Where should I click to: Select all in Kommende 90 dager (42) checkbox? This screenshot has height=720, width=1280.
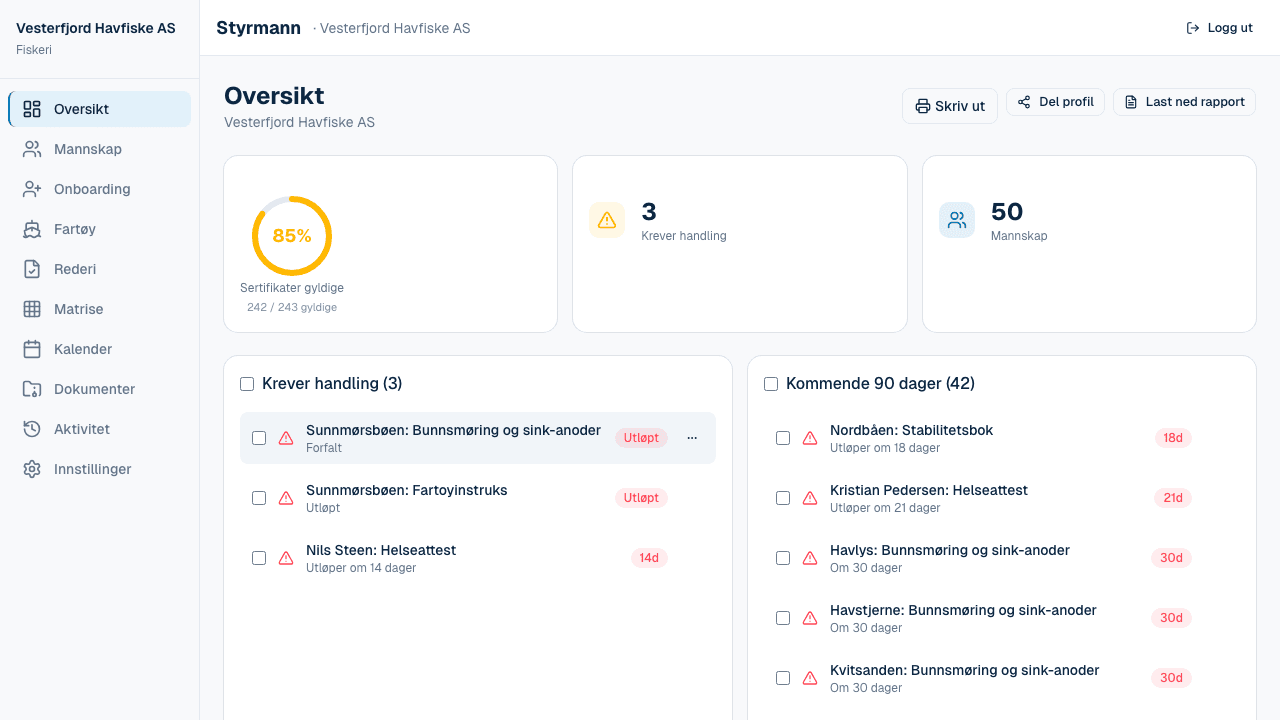(x=771, y=384)
